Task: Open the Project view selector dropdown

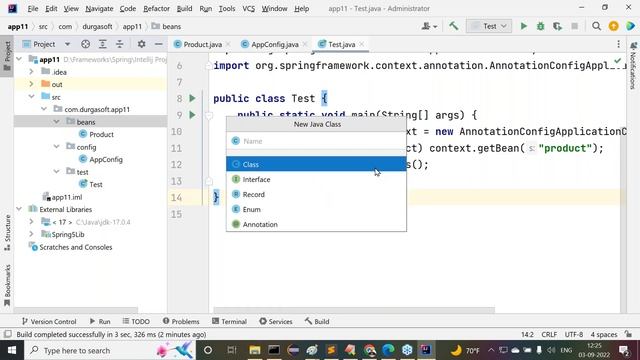Action: (47, 44)
